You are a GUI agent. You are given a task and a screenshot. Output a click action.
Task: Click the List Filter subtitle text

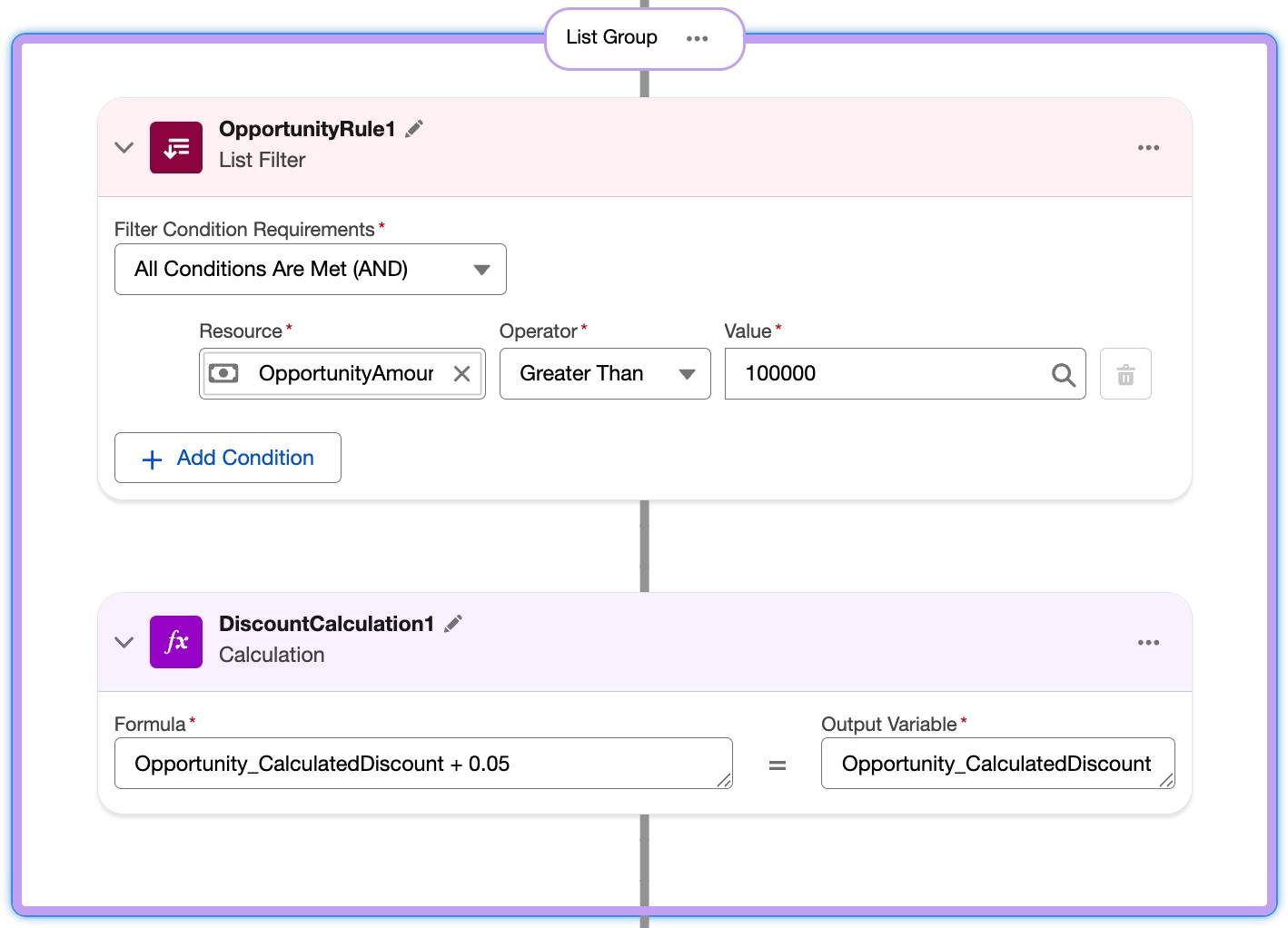point(262,160)
